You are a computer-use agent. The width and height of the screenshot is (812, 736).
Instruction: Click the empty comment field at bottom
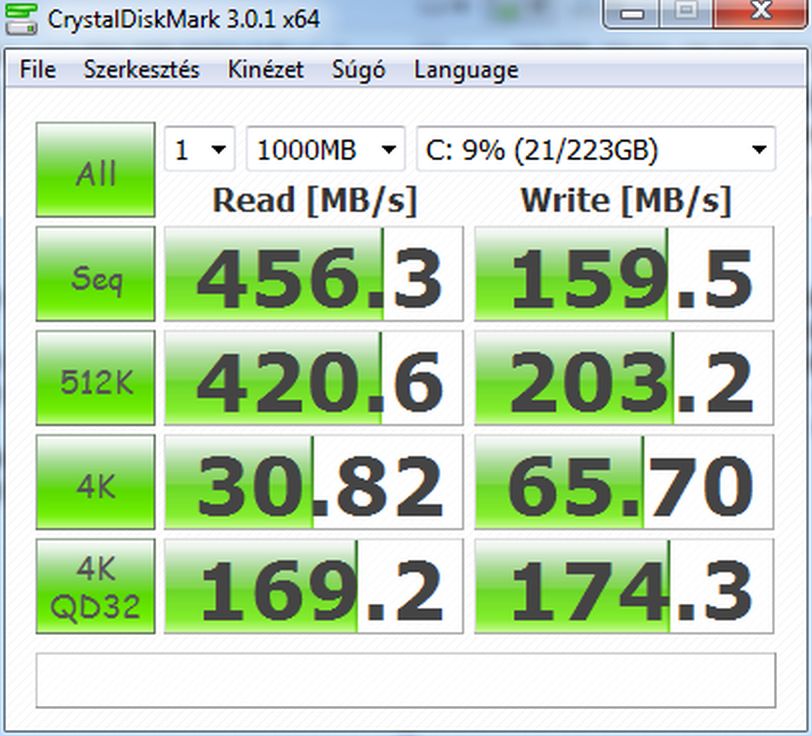click(x=405, y=680)
